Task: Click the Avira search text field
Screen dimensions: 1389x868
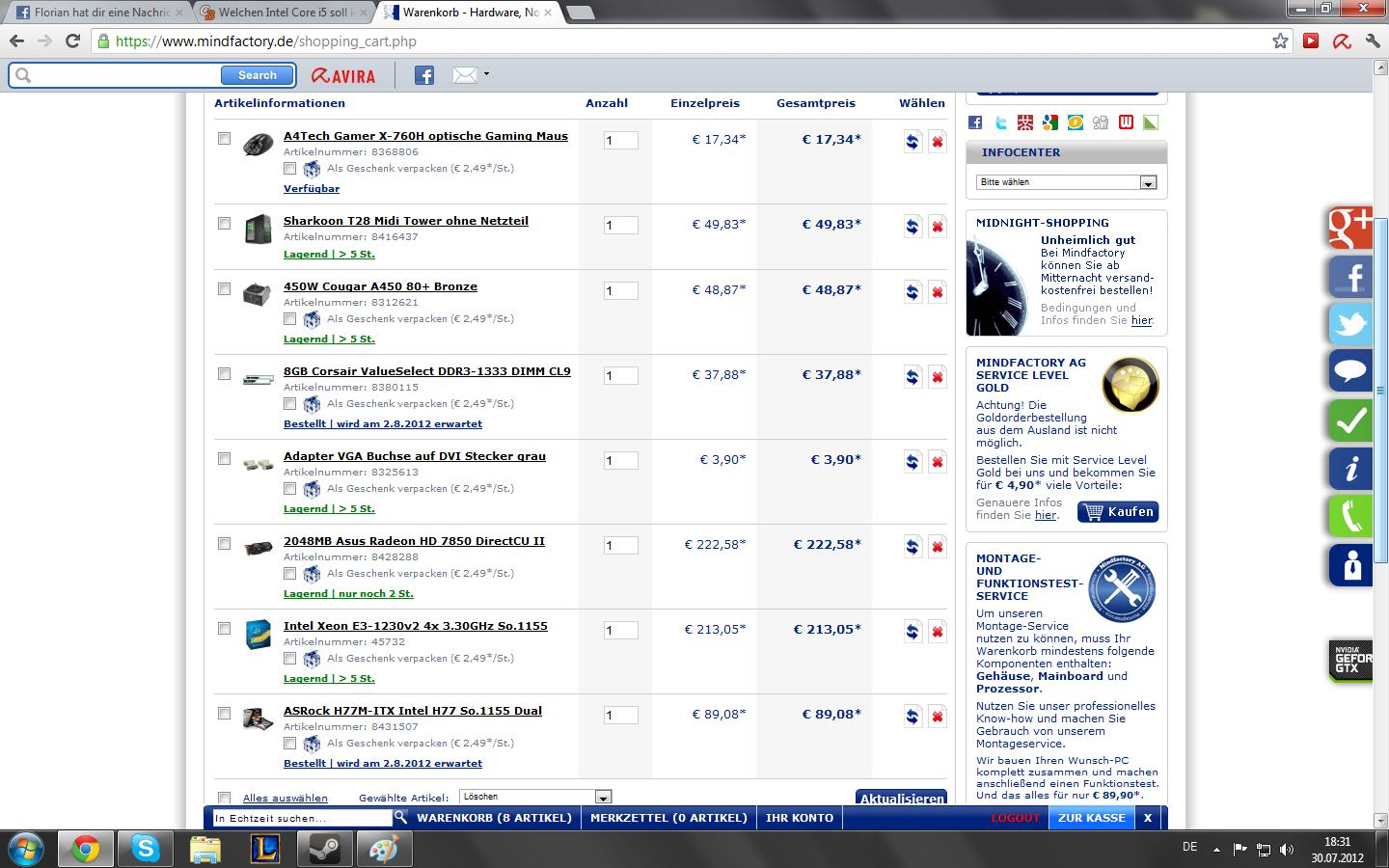Action: tap(125, 75)
